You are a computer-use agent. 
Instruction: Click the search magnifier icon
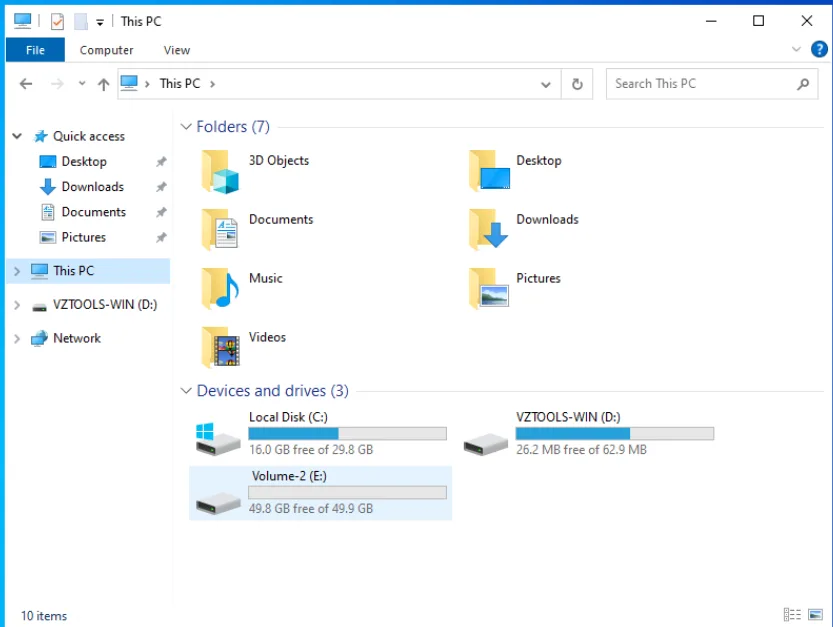803,84
